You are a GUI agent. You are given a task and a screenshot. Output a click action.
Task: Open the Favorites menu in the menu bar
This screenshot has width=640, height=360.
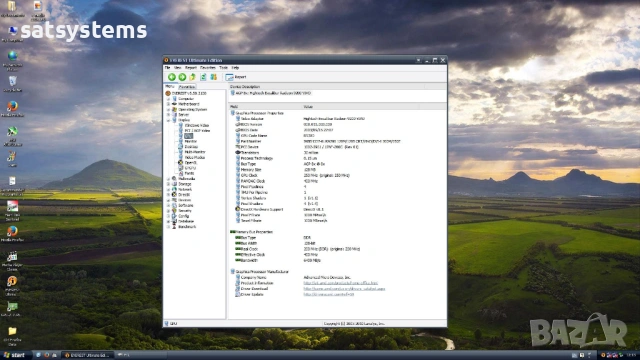point(208,67)
